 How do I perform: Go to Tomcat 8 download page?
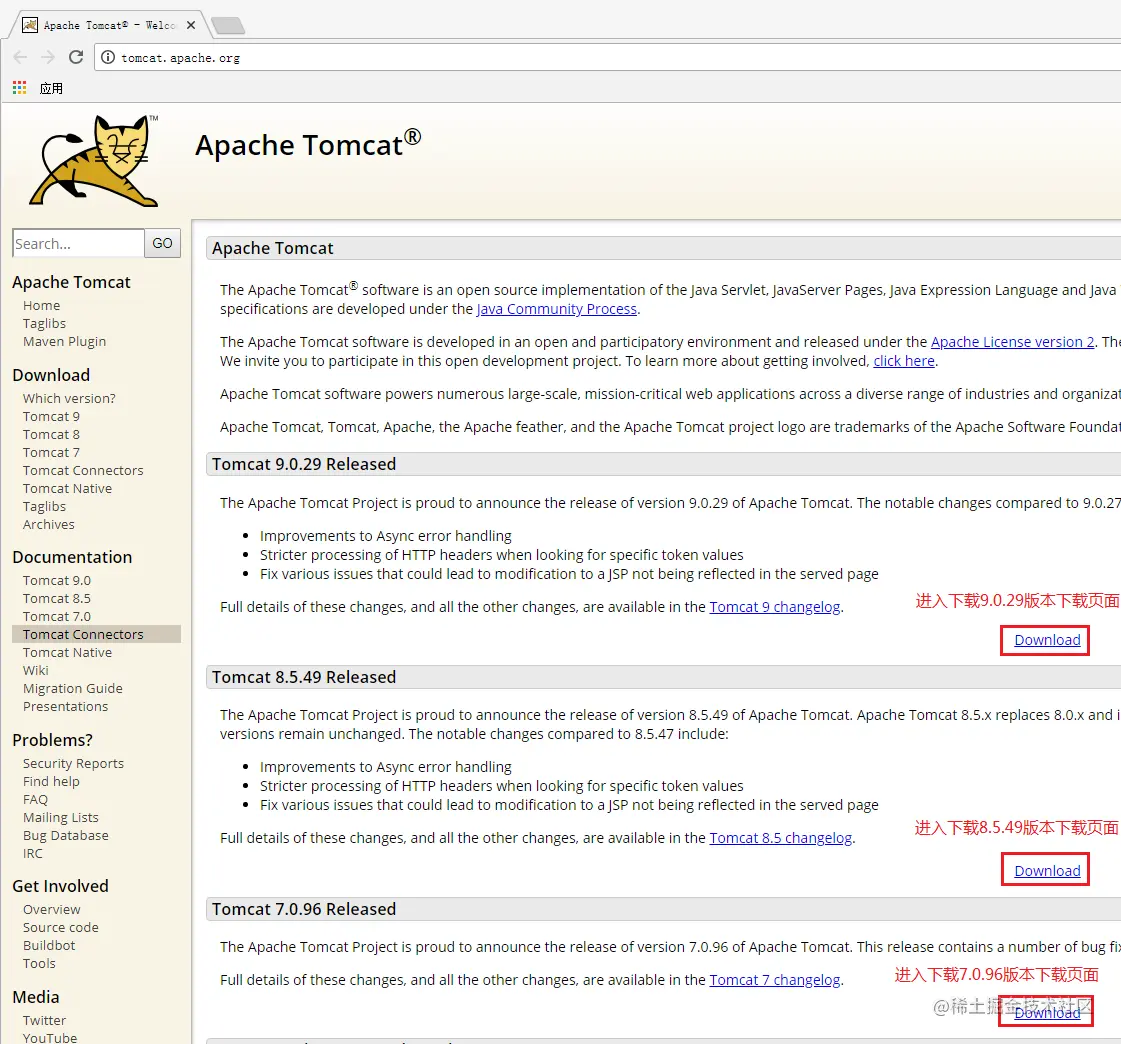pyautogui.click(x=51, y=434)
